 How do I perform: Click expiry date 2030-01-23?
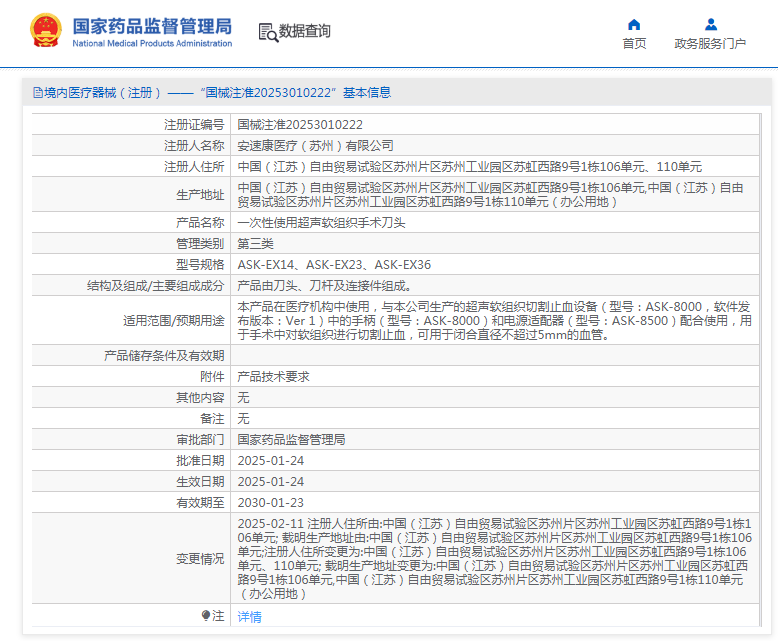[270, 503]
